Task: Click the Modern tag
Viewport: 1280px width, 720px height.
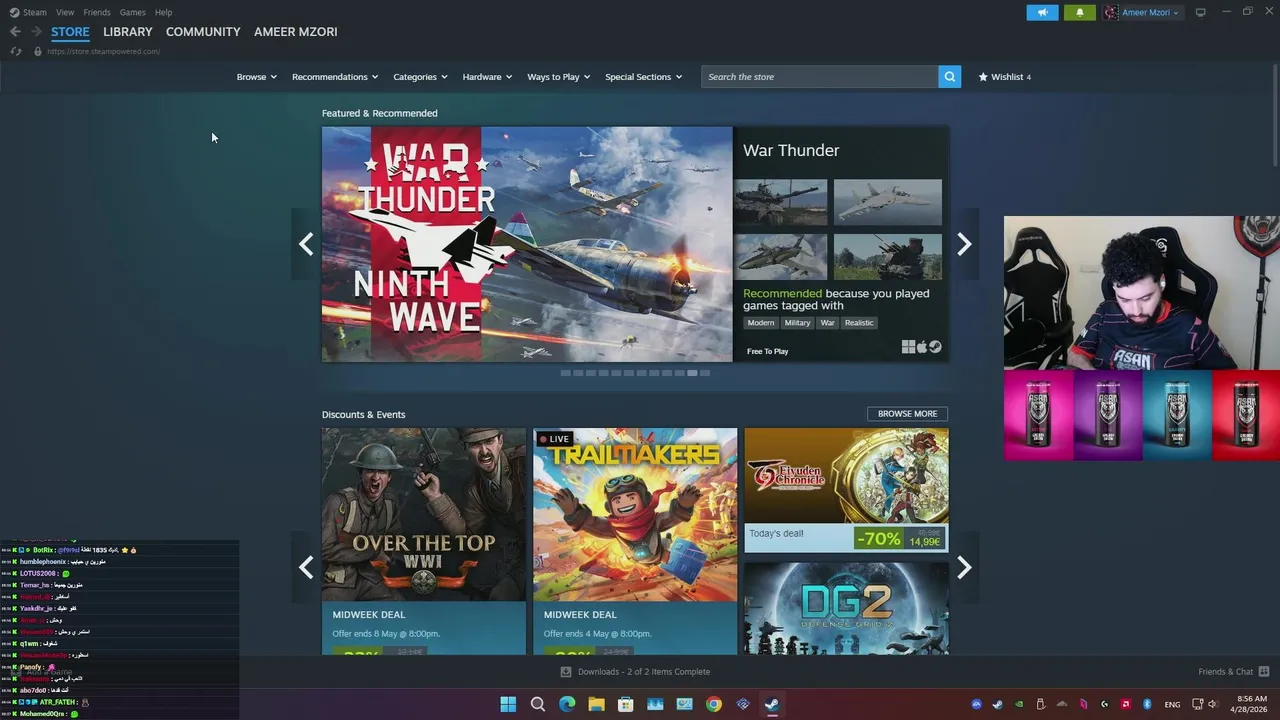Action: pyautogui.click(x=761, y=323)
